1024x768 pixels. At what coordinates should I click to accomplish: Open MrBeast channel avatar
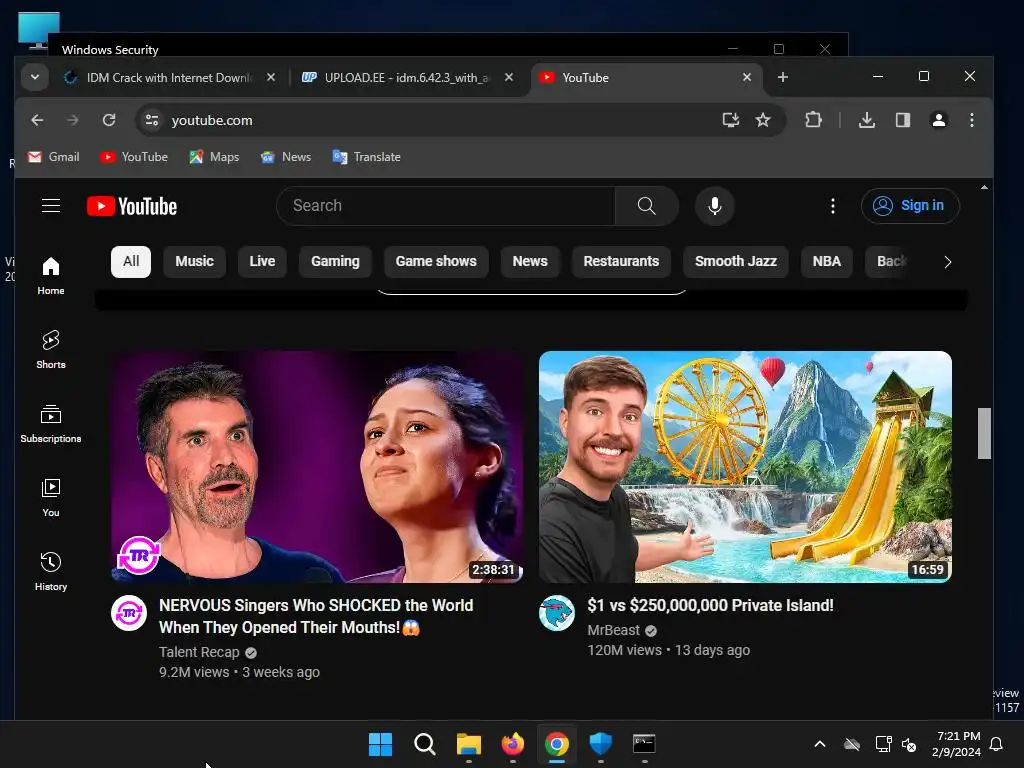[556, 613]
